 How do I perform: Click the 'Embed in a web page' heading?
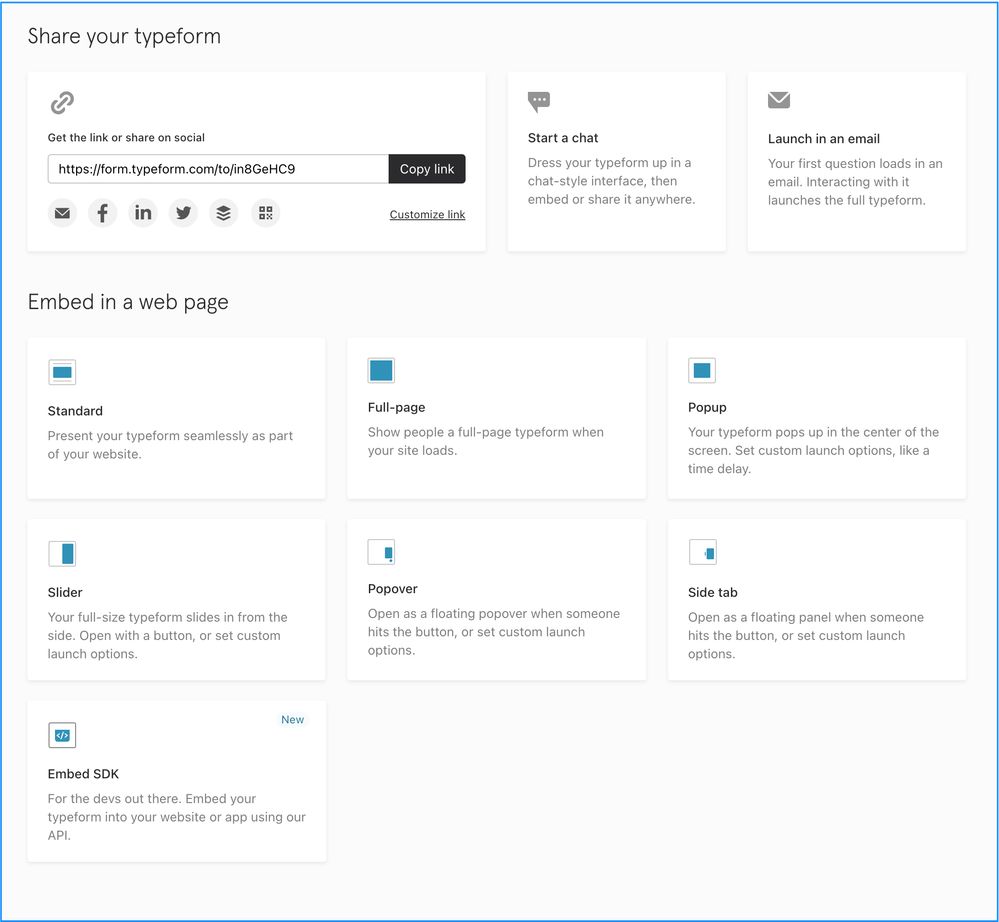[128, 302]
